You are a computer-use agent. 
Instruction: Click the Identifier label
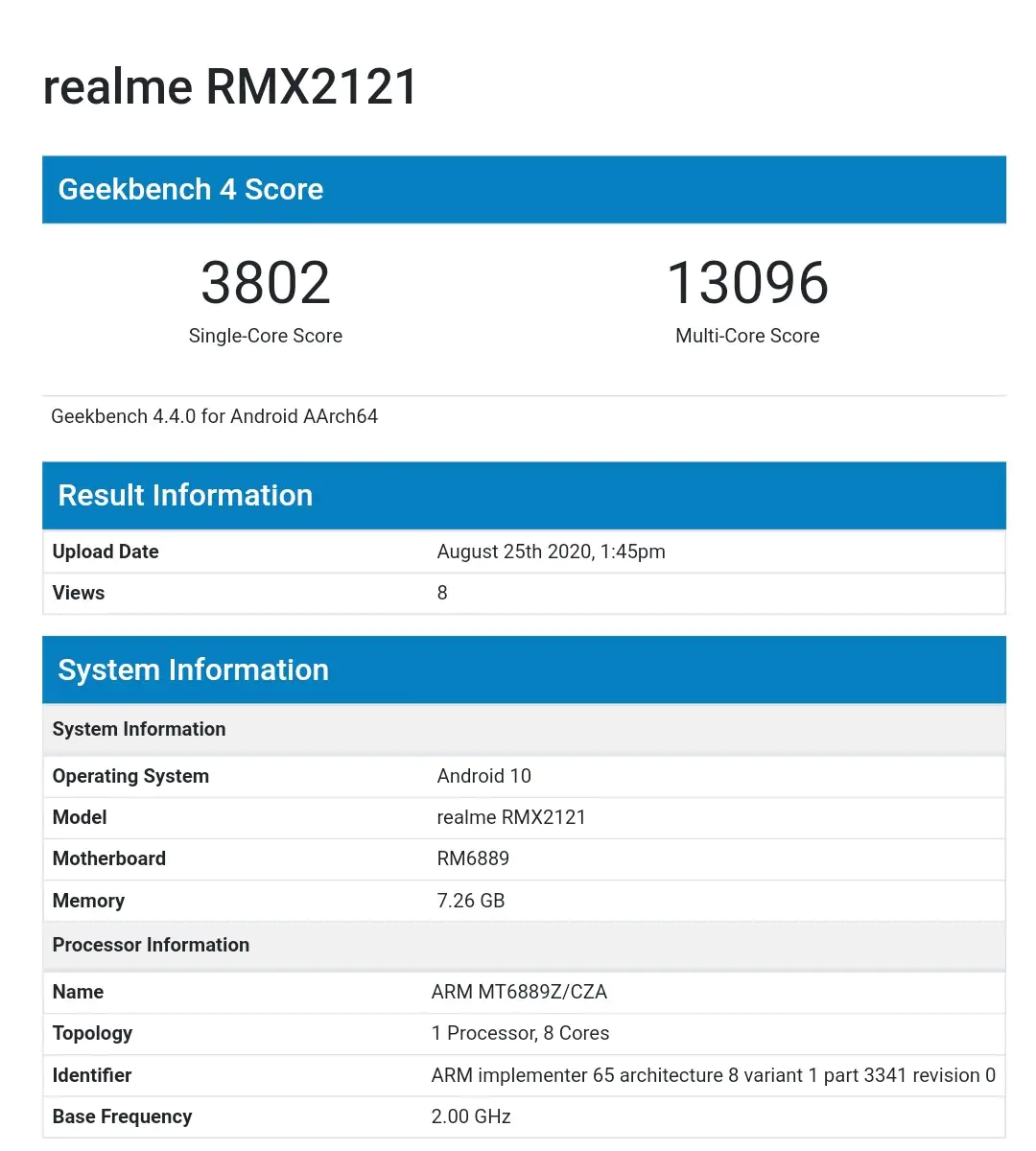pos(92,1075)
